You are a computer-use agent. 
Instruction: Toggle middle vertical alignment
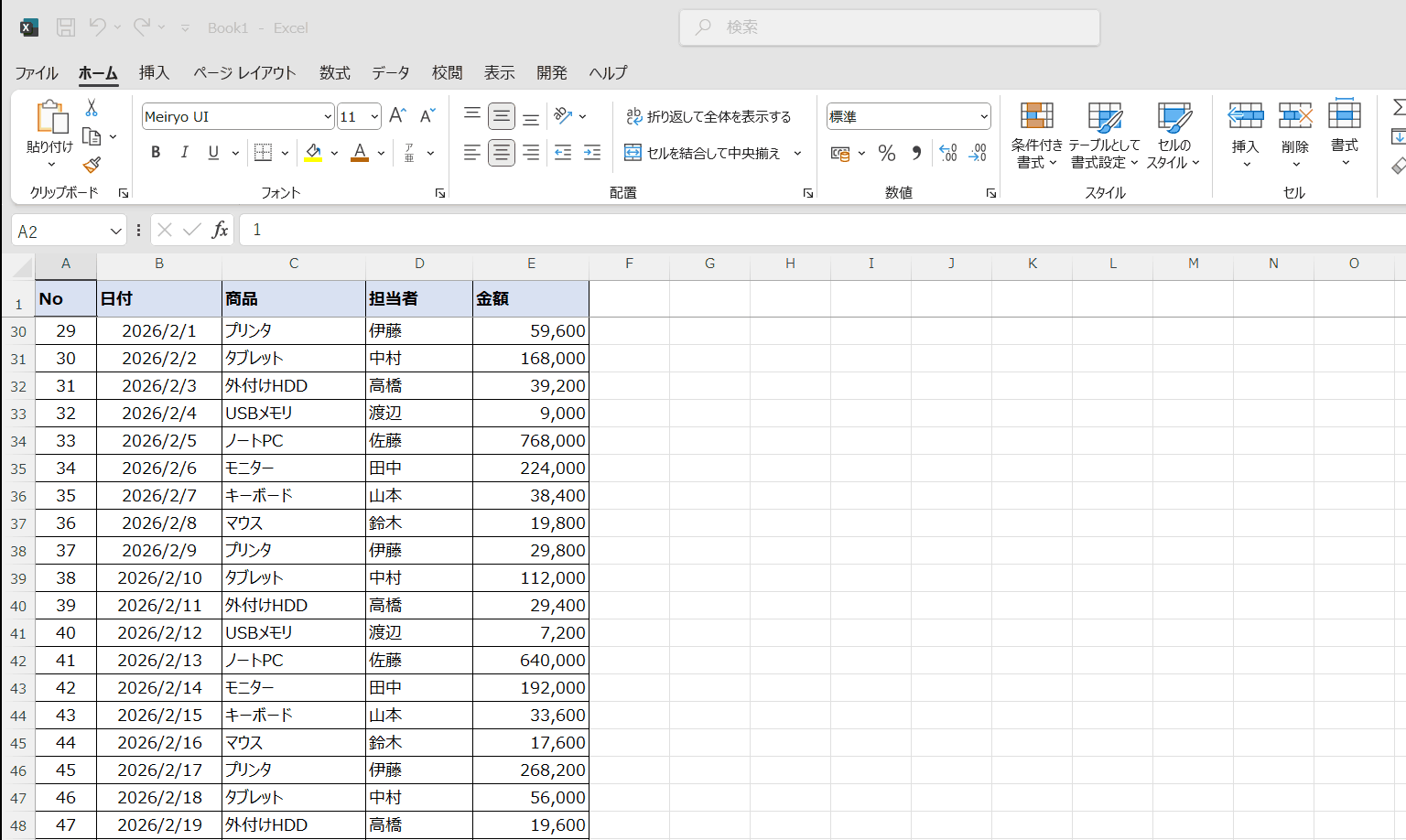502,116
